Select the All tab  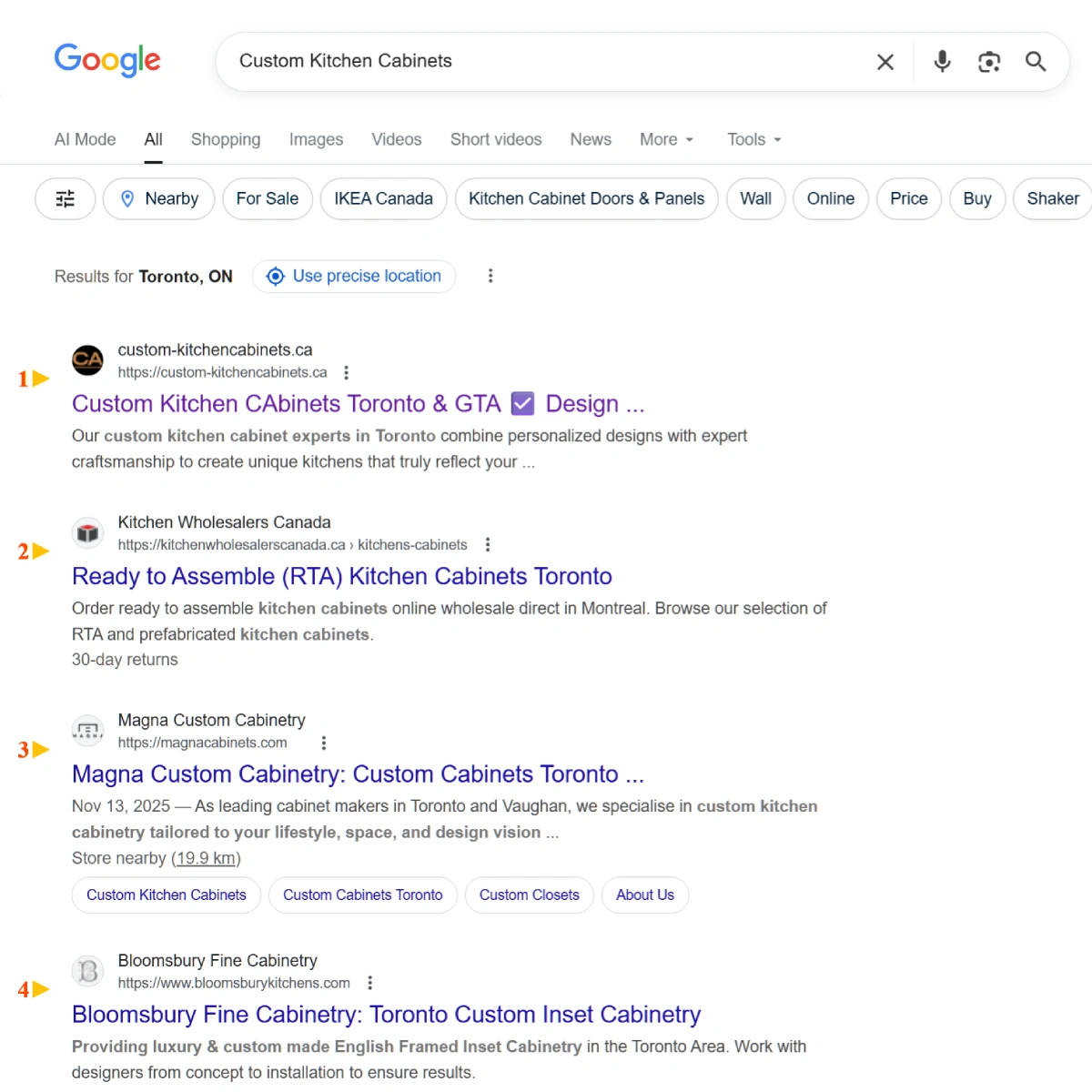click(x=153, y=139)
